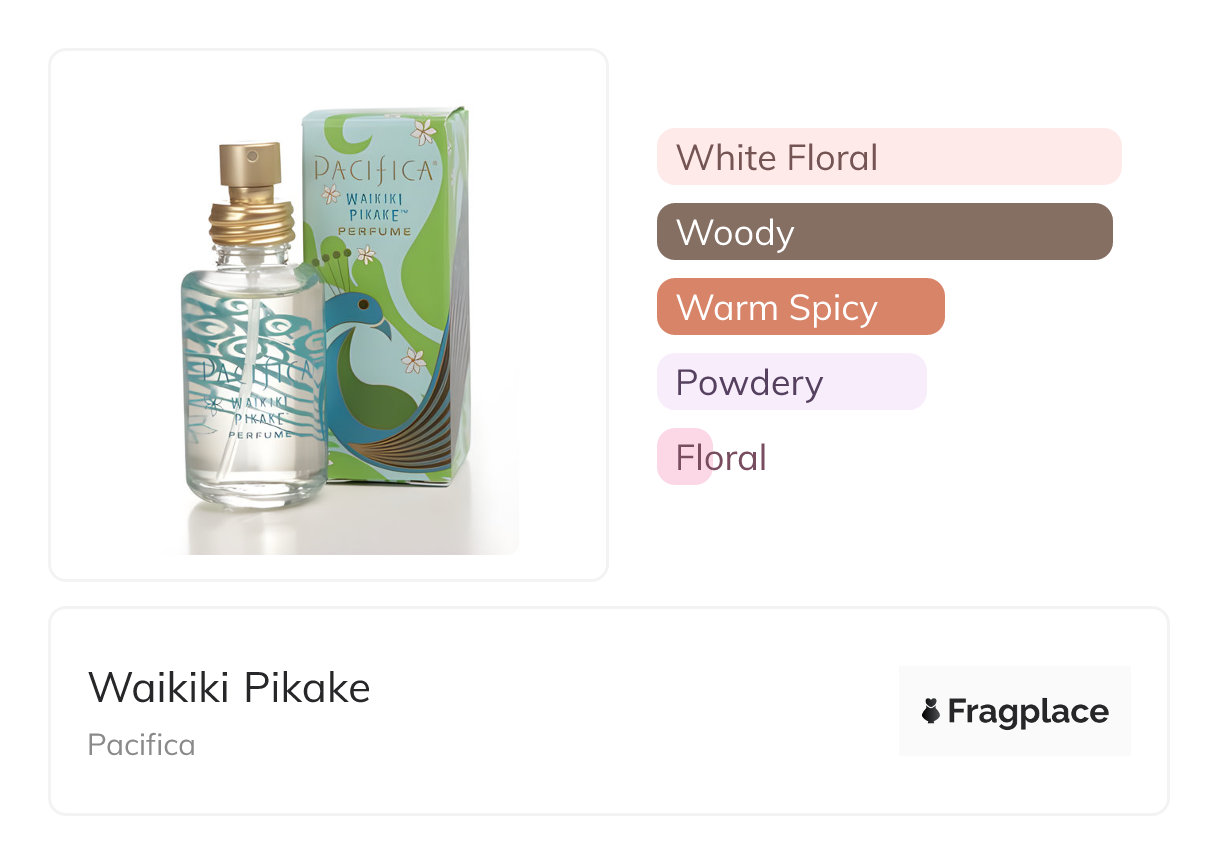Open the Waikiki Pikake title
This screenshot has height=864, width=1218.
229,687
